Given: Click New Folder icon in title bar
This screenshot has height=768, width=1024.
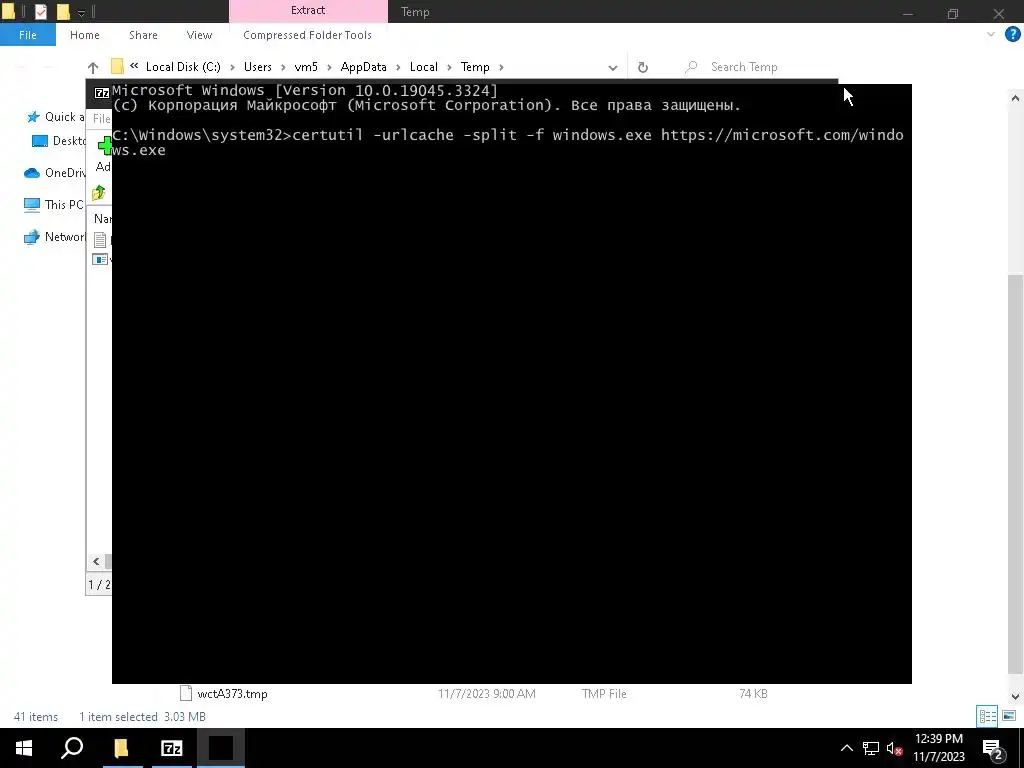Looking at the screenshot, I should (x=63, y=12).
